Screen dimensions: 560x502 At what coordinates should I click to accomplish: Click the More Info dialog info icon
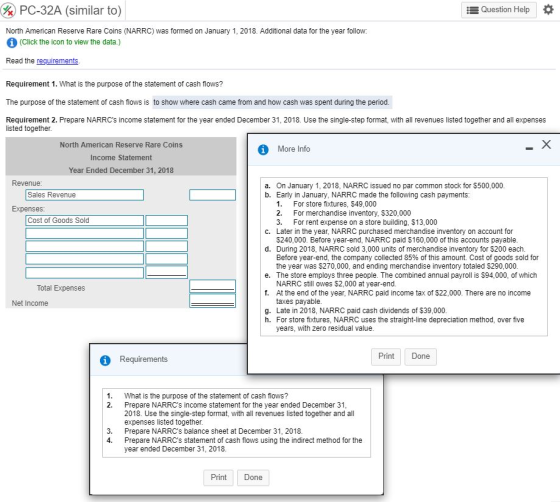[263, 149]
